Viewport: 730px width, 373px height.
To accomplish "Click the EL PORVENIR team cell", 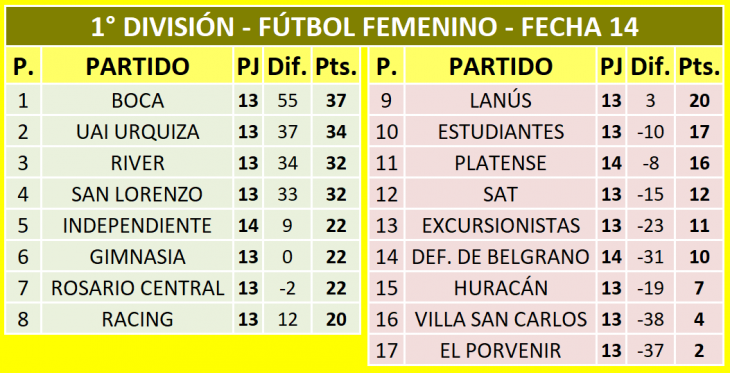I will (500, 350).
